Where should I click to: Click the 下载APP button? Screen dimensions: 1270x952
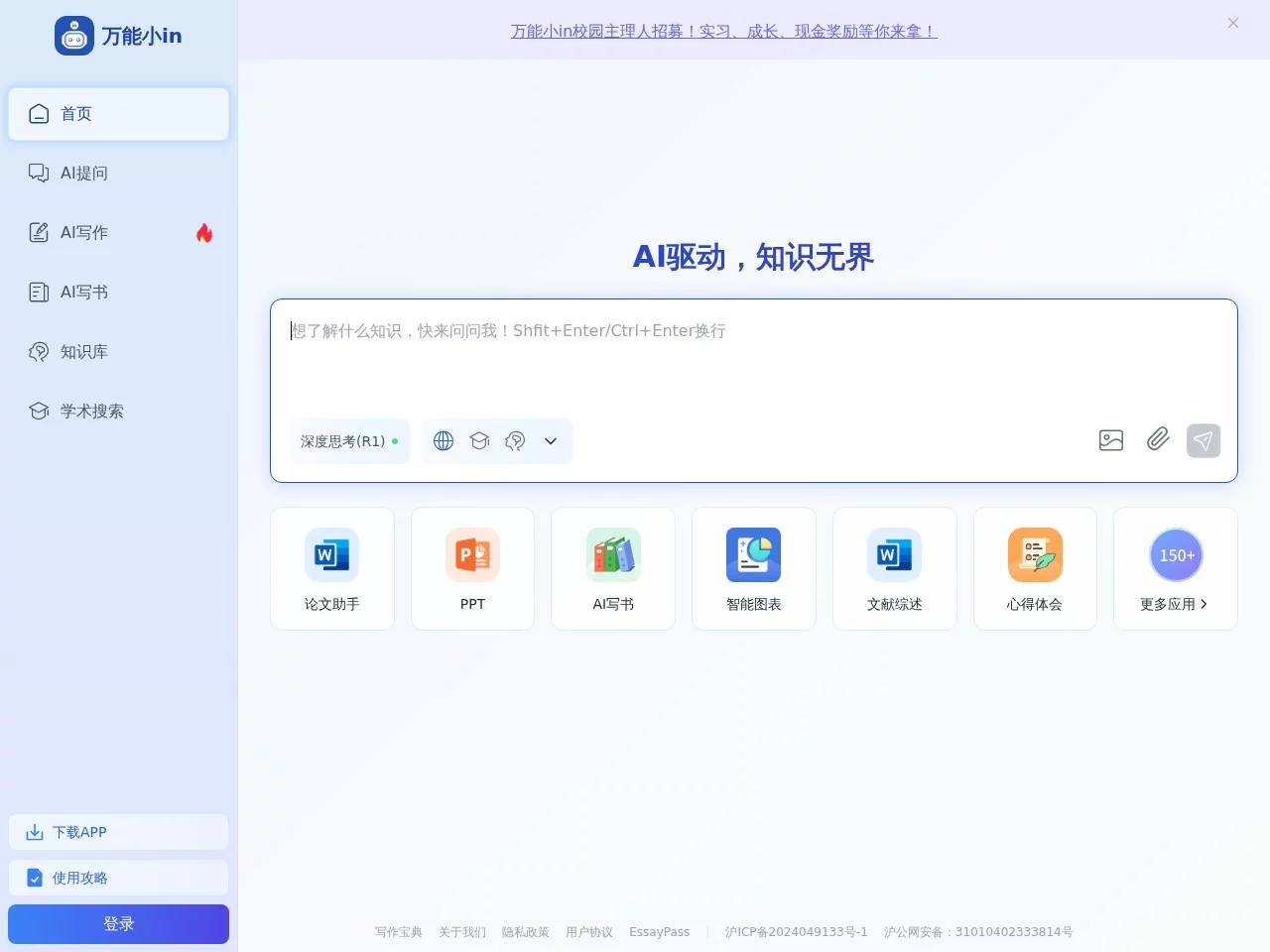point(118,832)
